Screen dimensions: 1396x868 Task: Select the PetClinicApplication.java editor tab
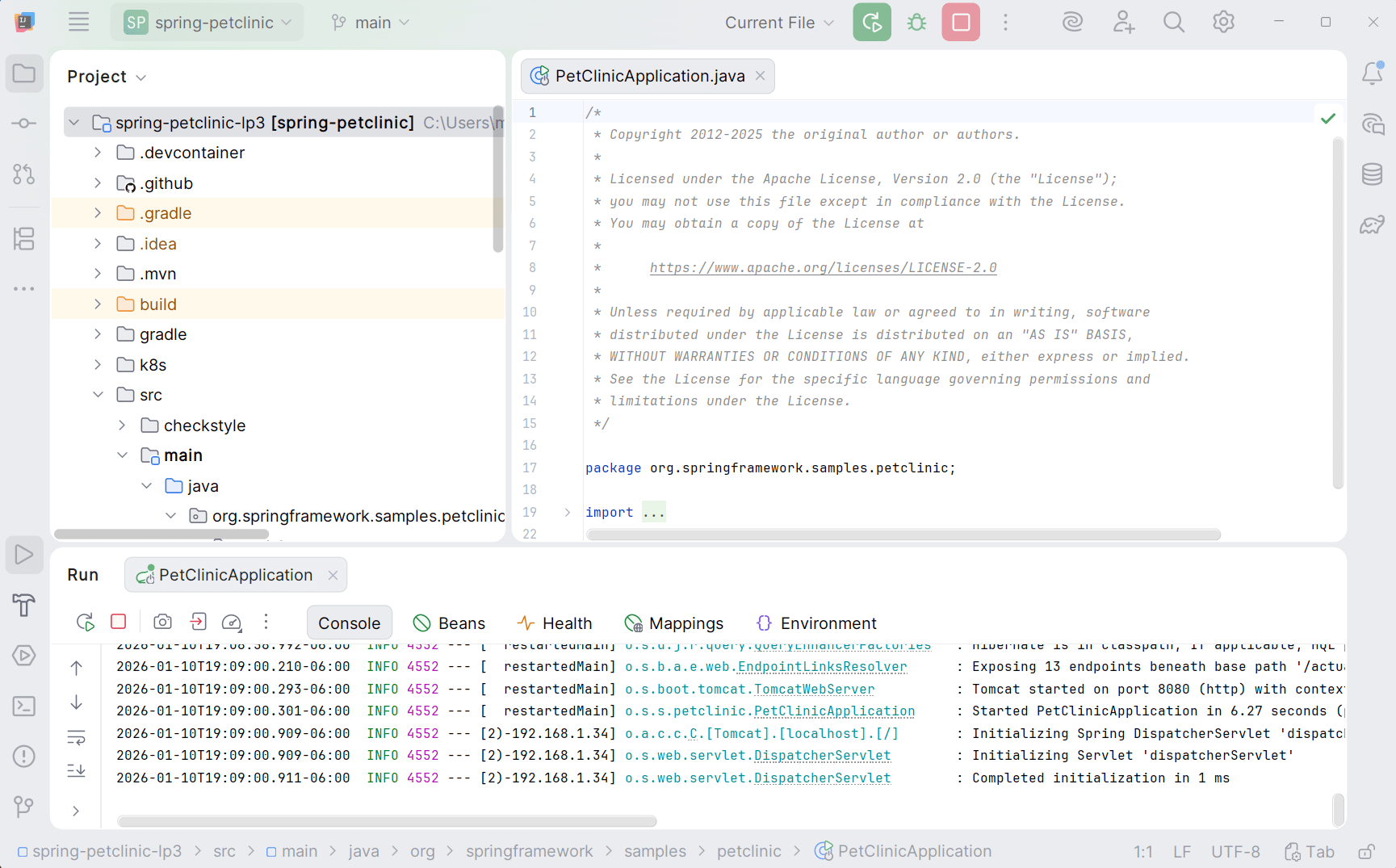[648, 76]
